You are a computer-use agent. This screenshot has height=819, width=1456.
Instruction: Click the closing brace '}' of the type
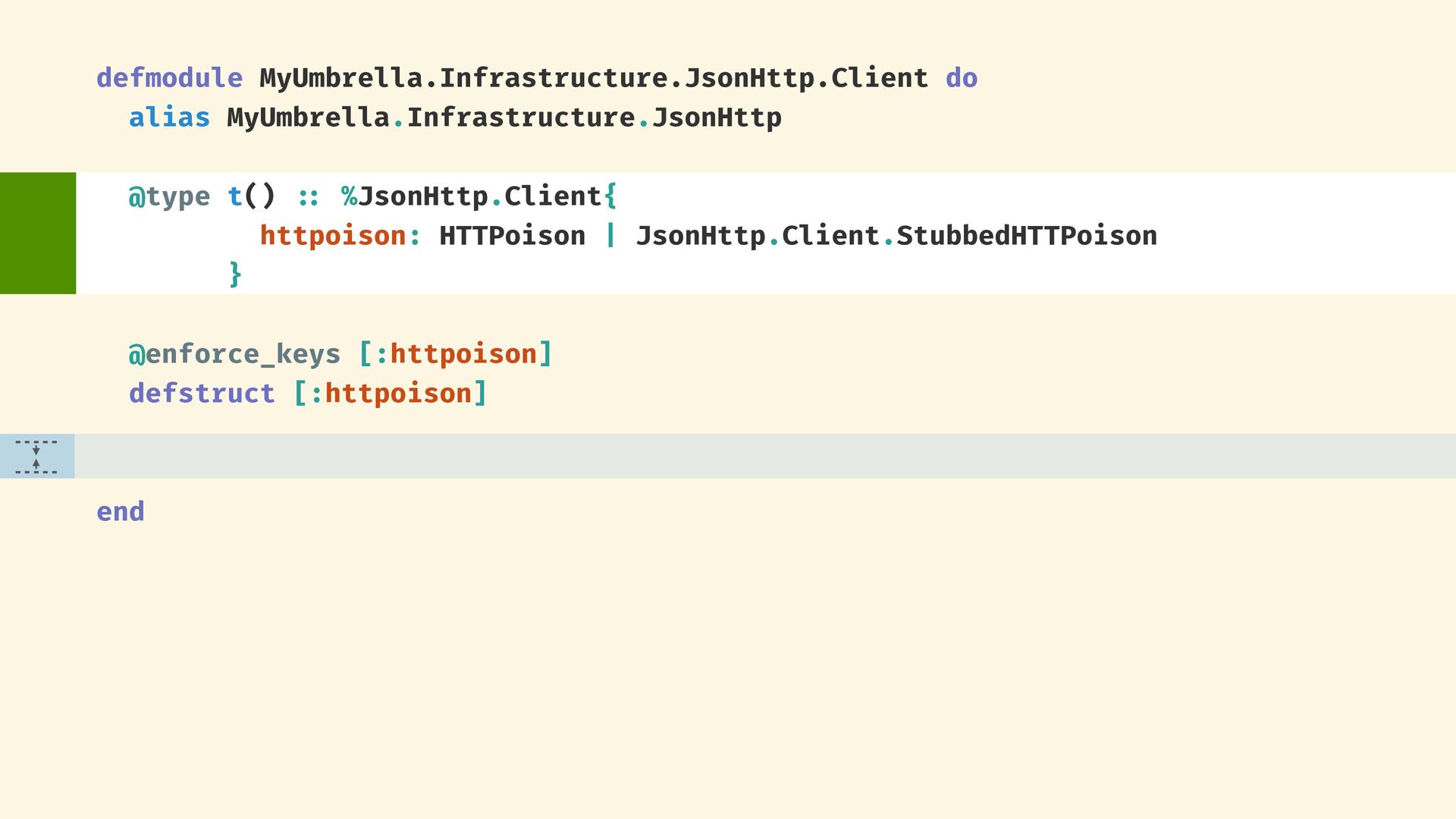click(x=235, y=275)
